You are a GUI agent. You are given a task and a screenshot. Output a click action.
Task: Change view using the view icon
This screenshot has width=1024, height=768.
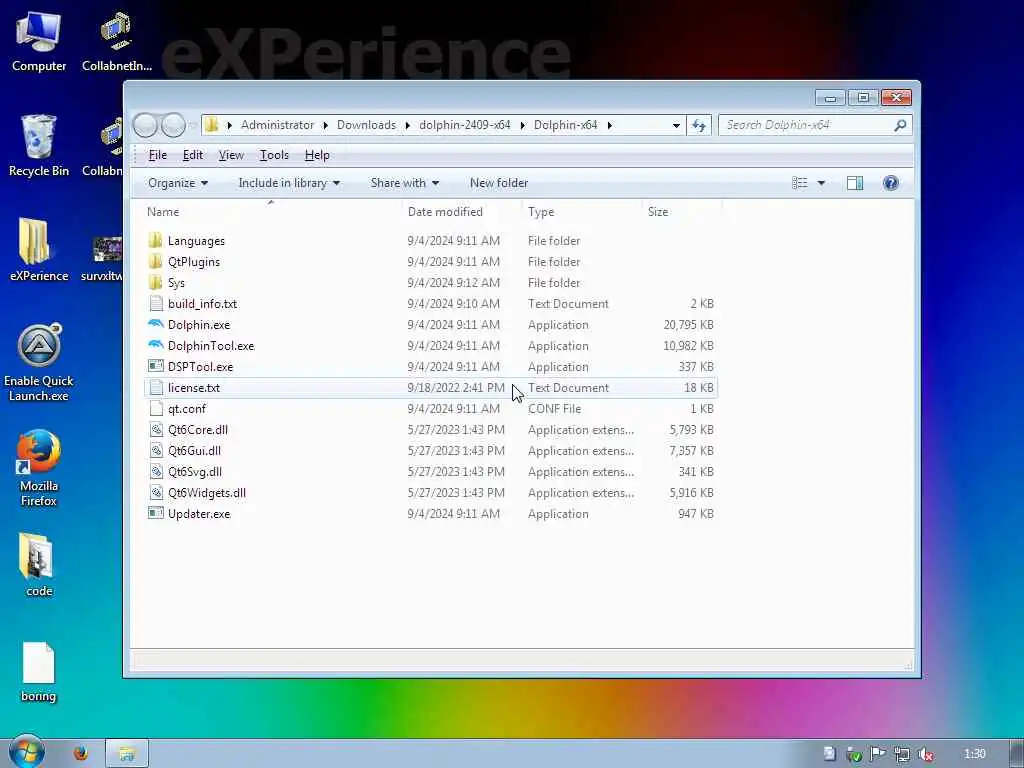799,183
